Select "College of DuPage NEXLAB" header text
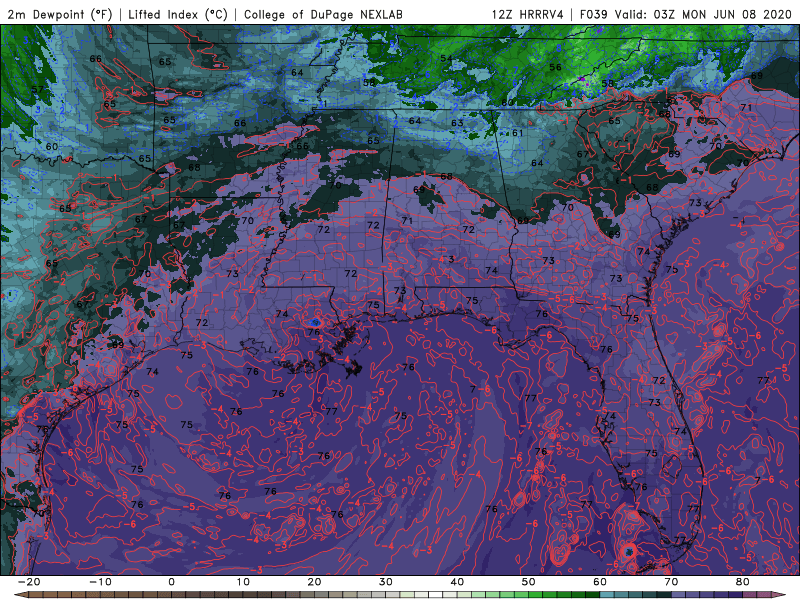The width and height of the screenshot is (800, 600). coord(323,14)
